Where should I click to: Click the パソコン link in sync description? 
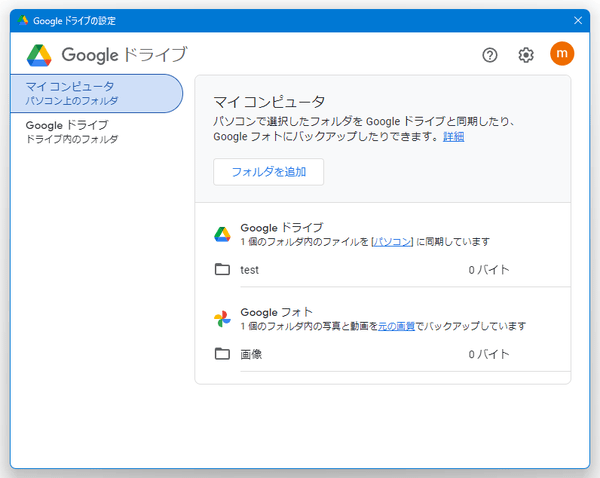tap(392, 242)
